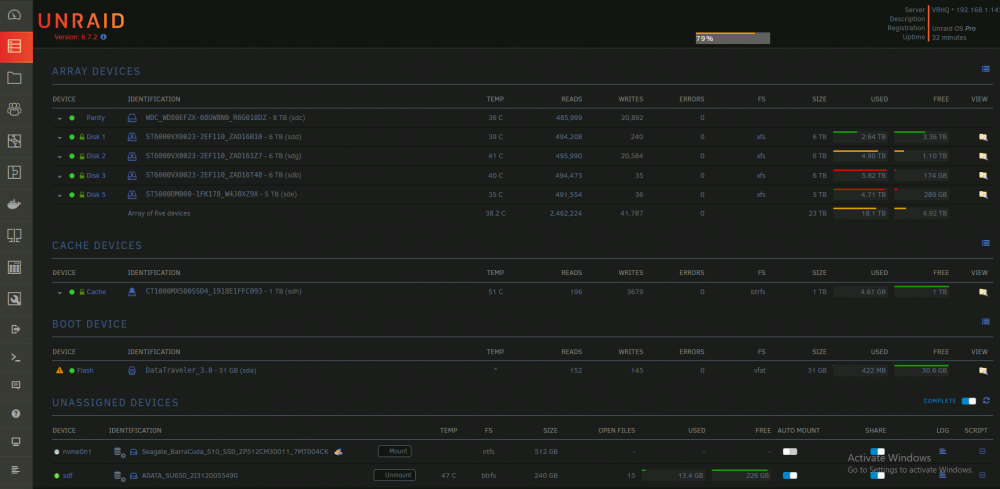
Task: Open the Docker whale icon in sidebar
Action: coord(14,204)
